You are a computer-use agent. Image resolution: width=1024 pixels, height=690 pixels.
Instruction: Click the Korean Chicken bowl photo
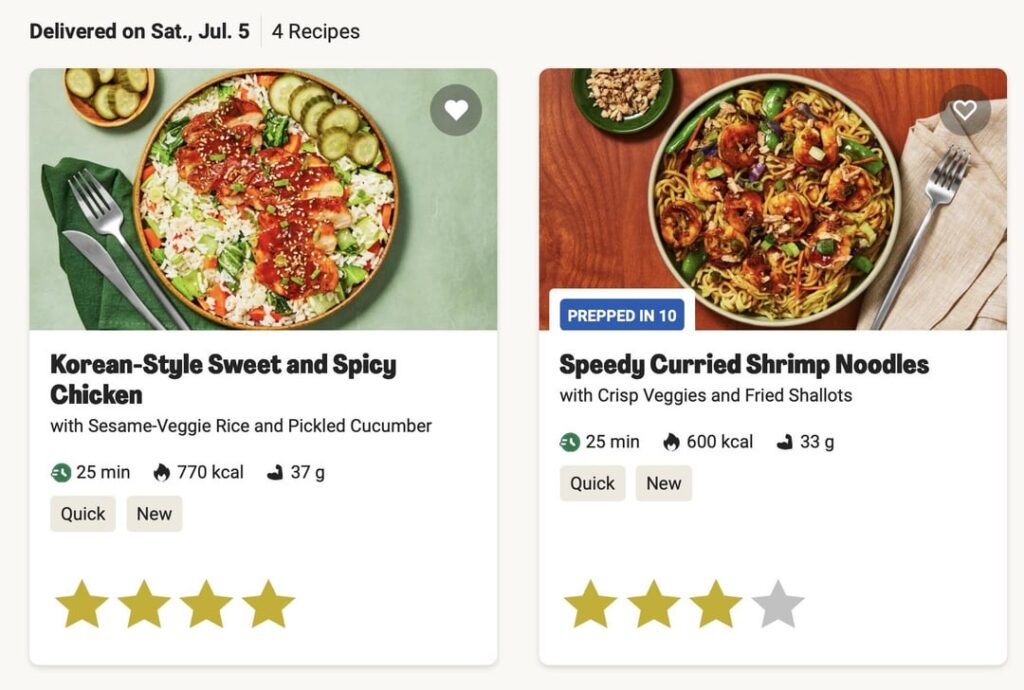(265, 198)
